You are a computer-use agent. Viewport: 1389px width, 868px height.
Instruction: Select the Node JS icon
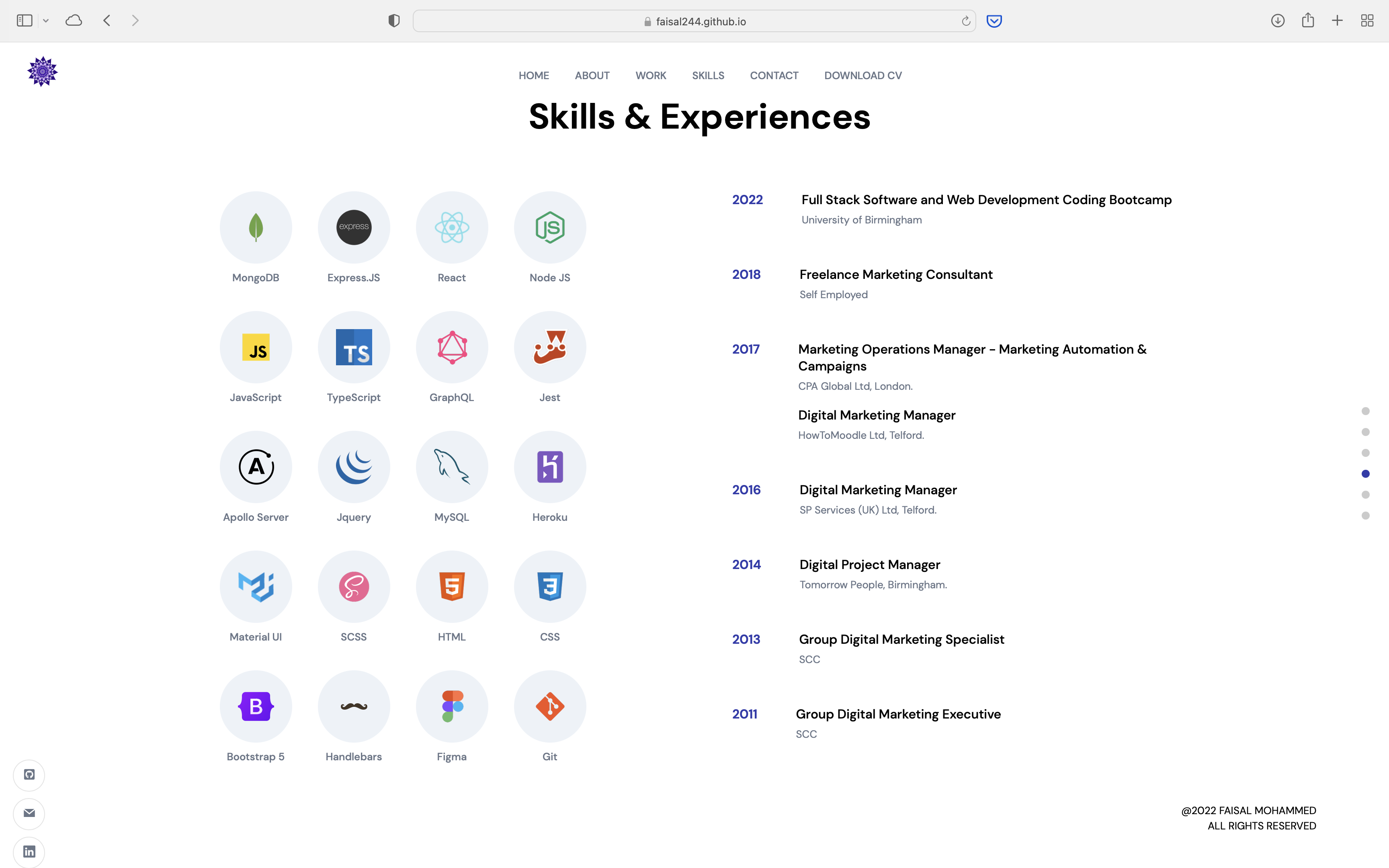coord(549,227)
